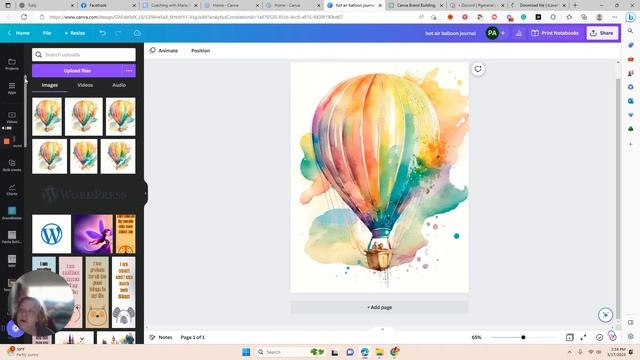Click the undo arrow in header

pos(102,33)
